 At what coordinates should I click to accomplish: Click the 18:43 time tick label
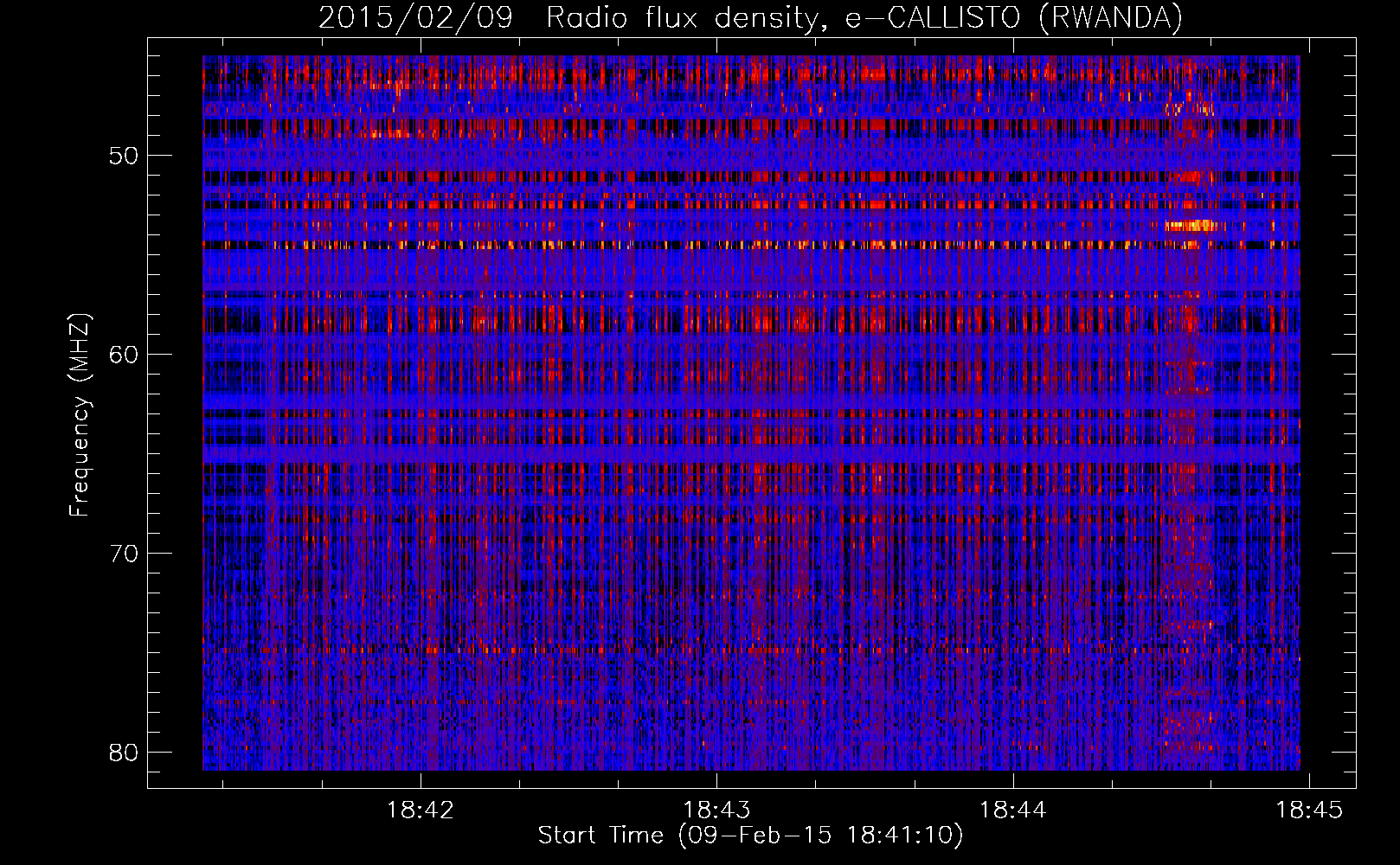click(x=716, y=811)
